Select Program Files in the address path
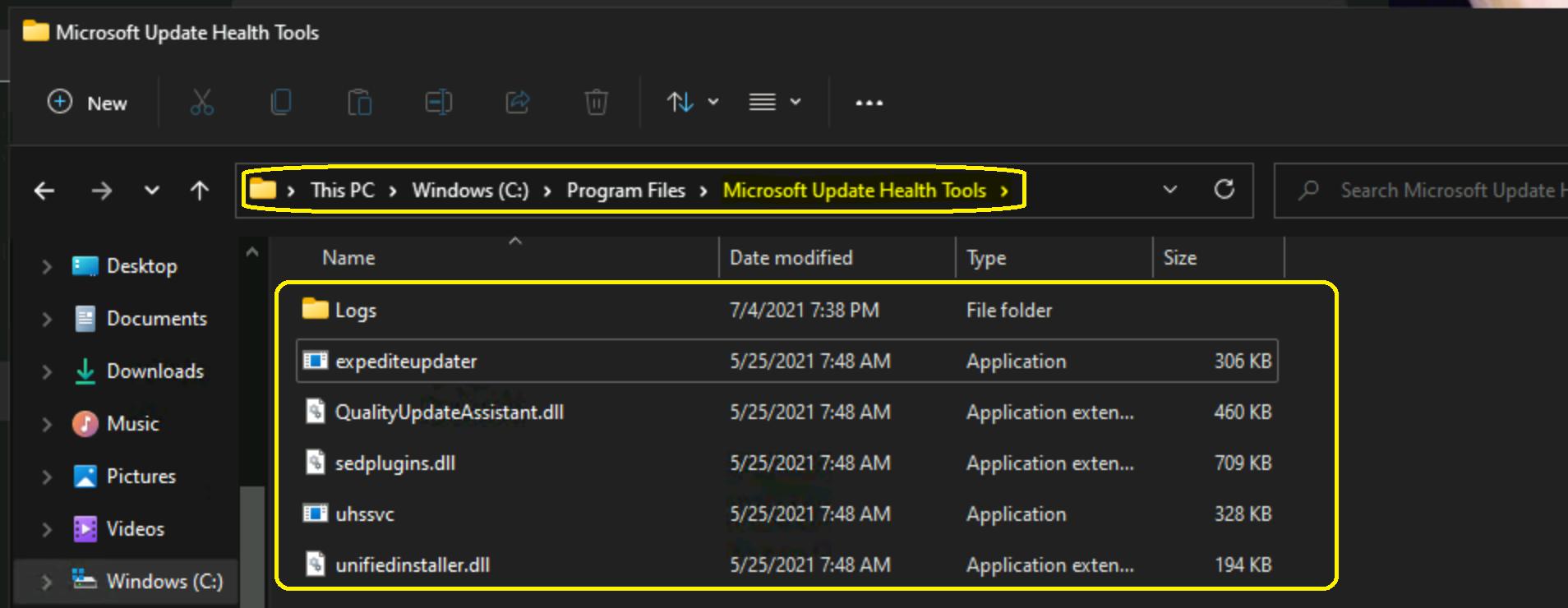The image size is (1568, 608). (625, 191)
